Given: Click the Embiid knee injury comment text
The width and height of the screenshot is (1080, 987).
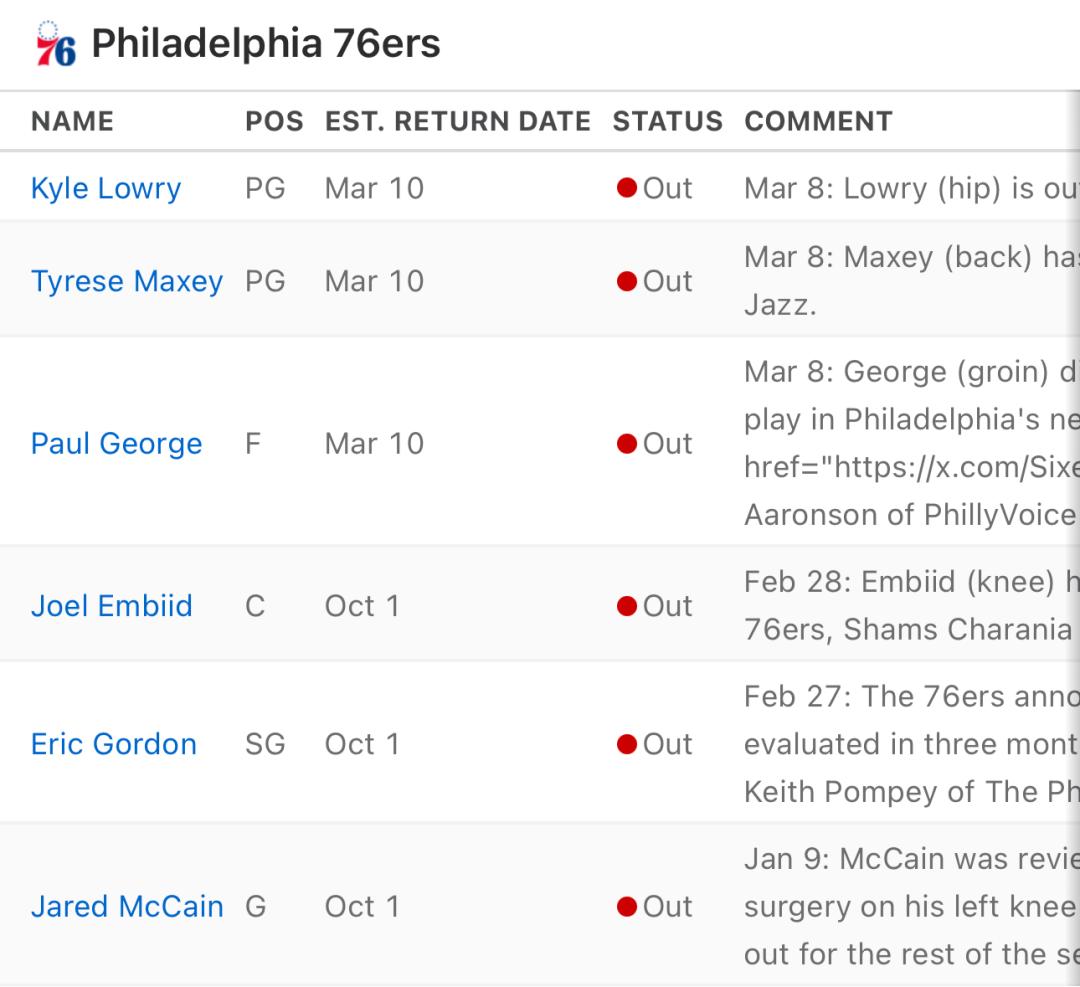Looking at the screenshot, I should click(912, 605).
